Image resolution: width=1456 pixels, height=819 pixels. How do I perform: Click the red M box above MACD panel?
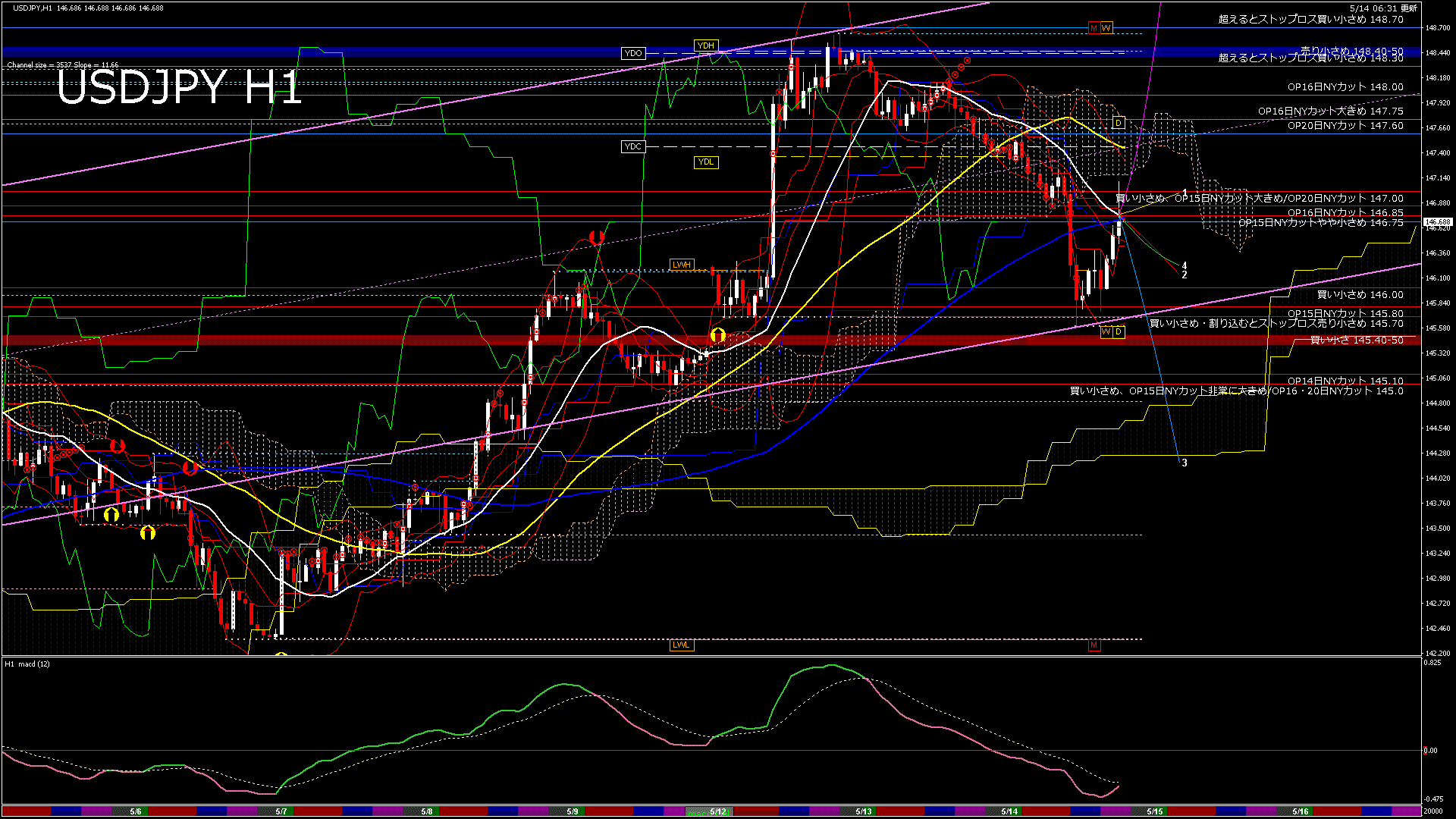coord(1094,645)
